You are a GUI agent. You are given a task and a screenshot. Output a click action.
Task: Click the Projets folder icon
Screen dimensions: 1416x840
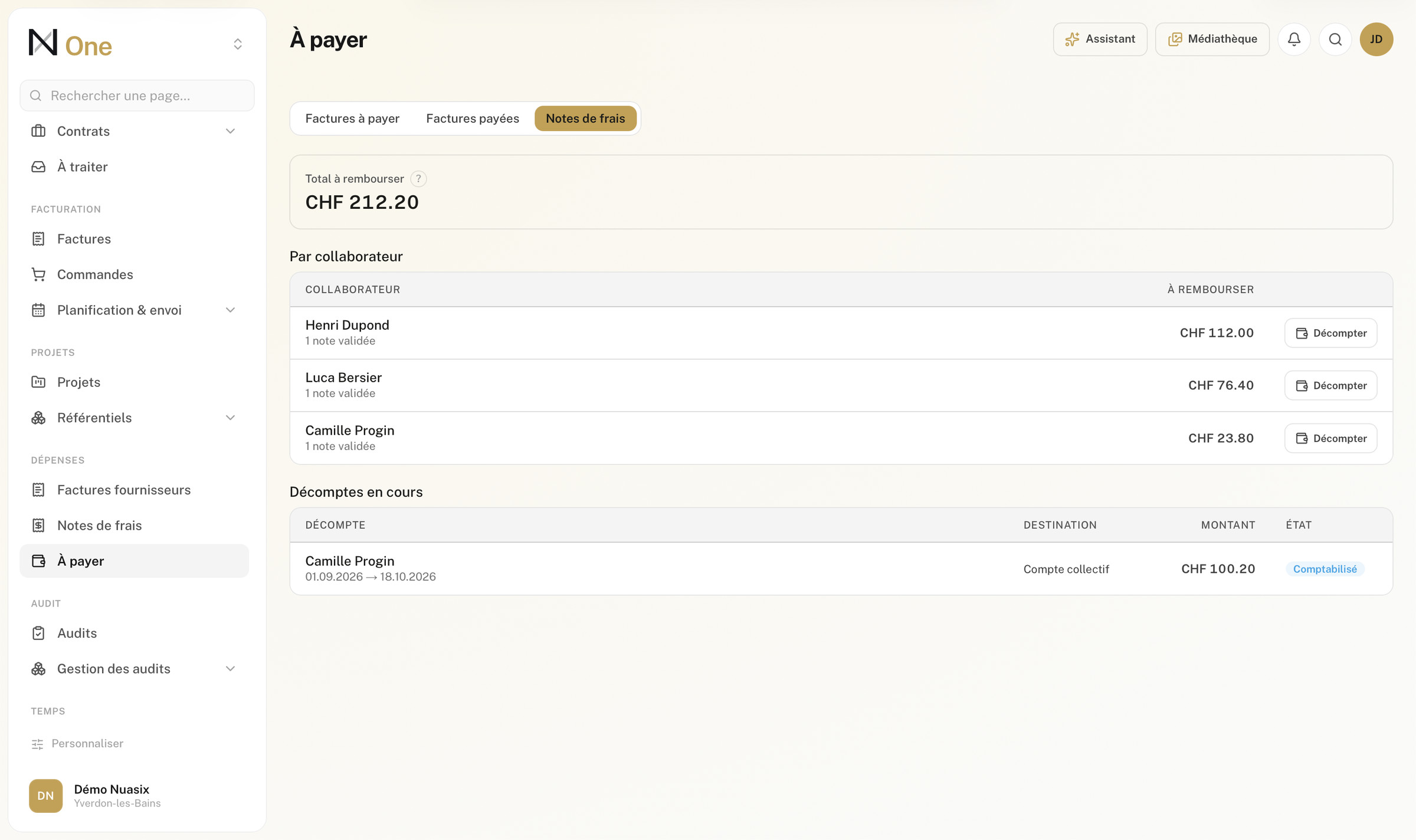[x=38, y=382]
